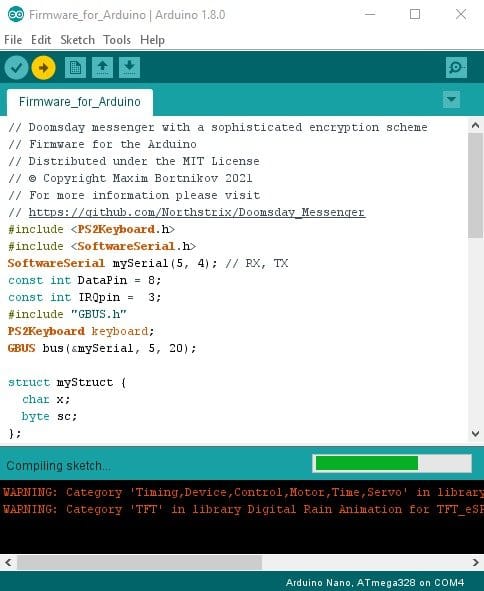Click the 'const int DataPin = 8;' line
Screen dimensions: 484x591
[84, 280]
